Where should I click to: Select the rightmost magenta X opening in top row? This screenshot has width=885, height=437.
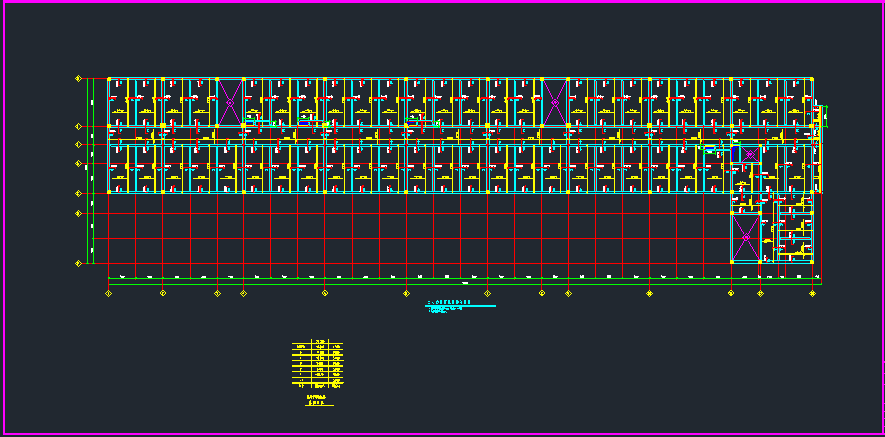coord(555,103)
